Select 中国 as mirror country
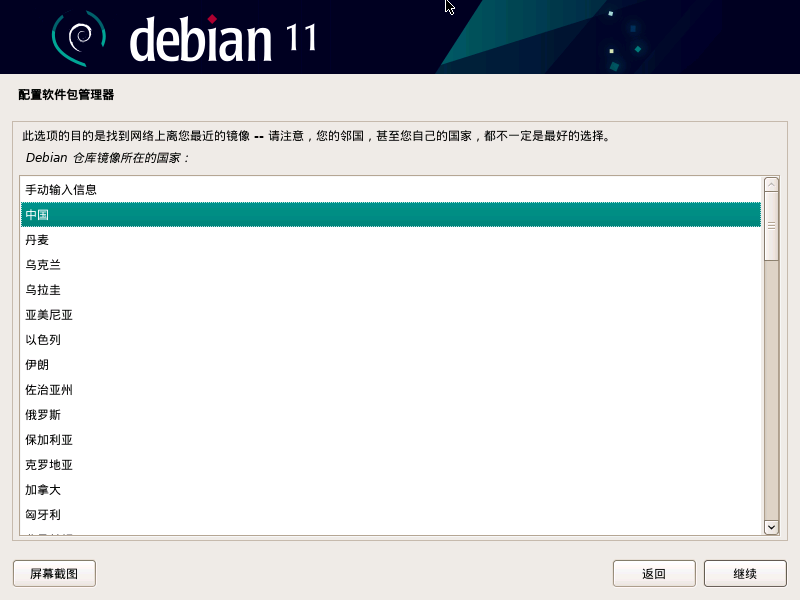The width and height of the screenshot is (800, 600). pos(38,215)
